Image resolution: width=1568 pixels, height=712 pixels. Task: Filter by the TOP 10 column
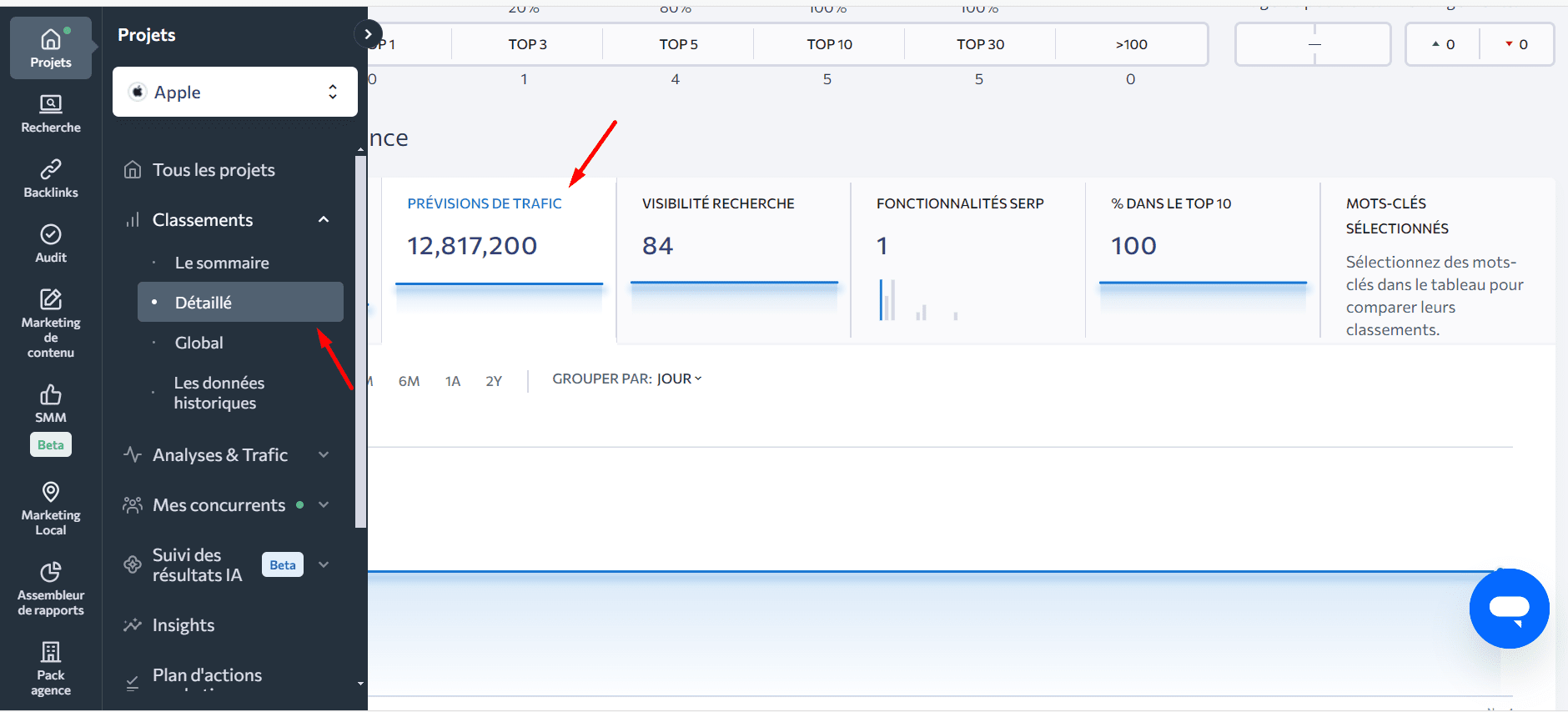pyautogui.click(x=829, y=44)
